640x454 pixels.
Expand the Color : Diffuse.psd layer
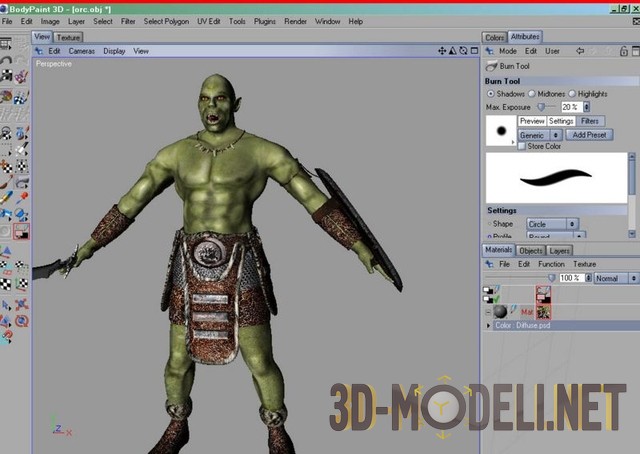[489, 325]
